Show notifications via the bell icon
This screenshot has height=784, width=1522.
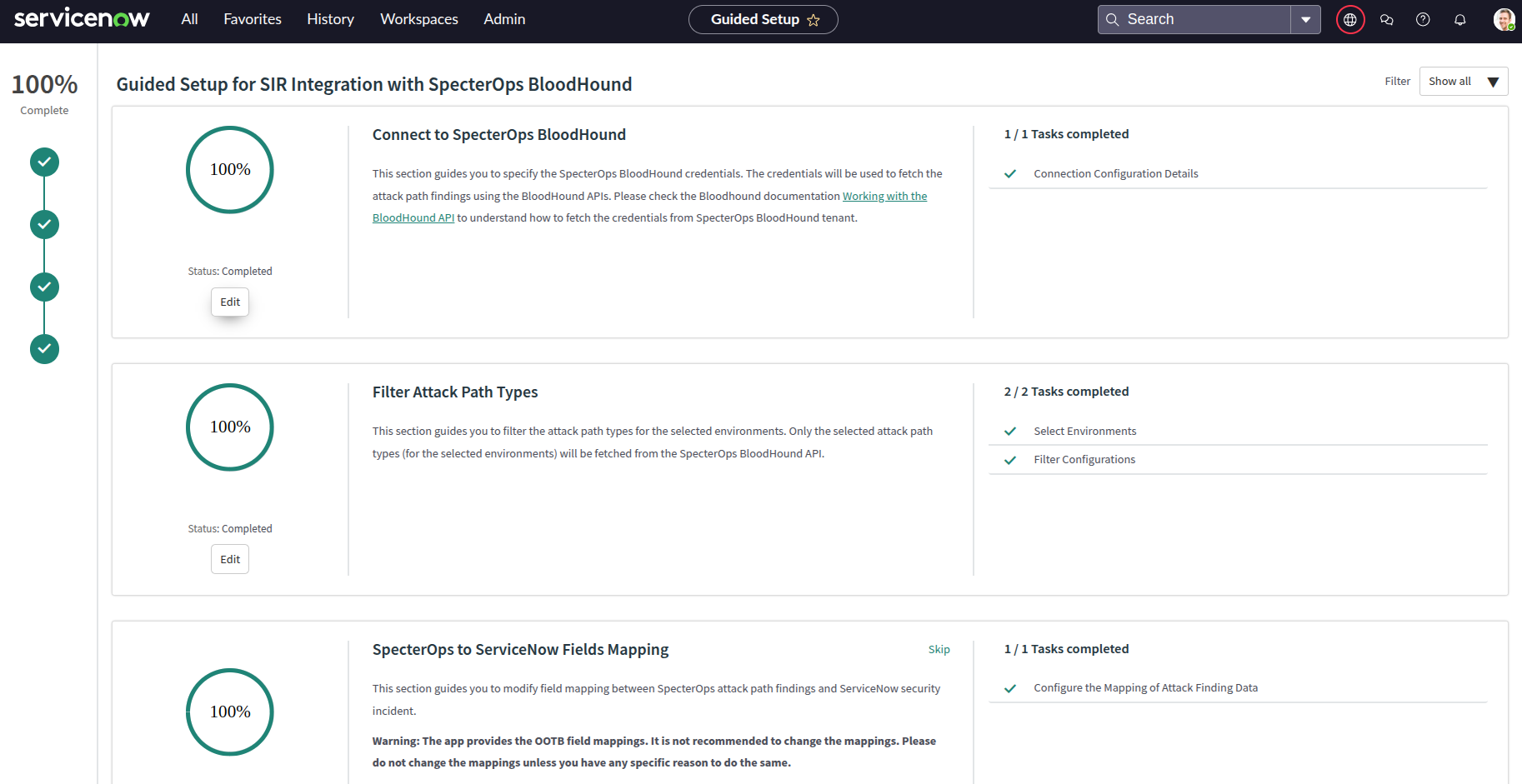click(x=1459, y=20)
